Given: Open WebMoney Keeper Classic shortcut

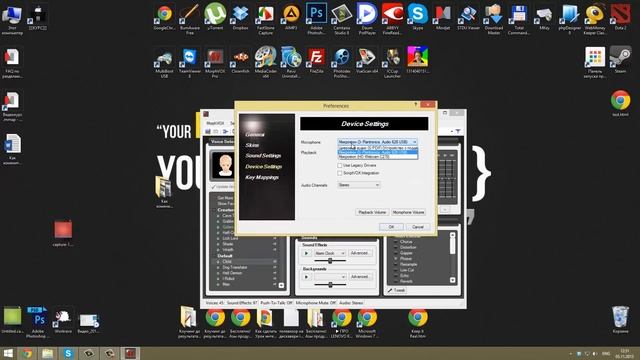Looking at the screenshot, I should point(595,19).
